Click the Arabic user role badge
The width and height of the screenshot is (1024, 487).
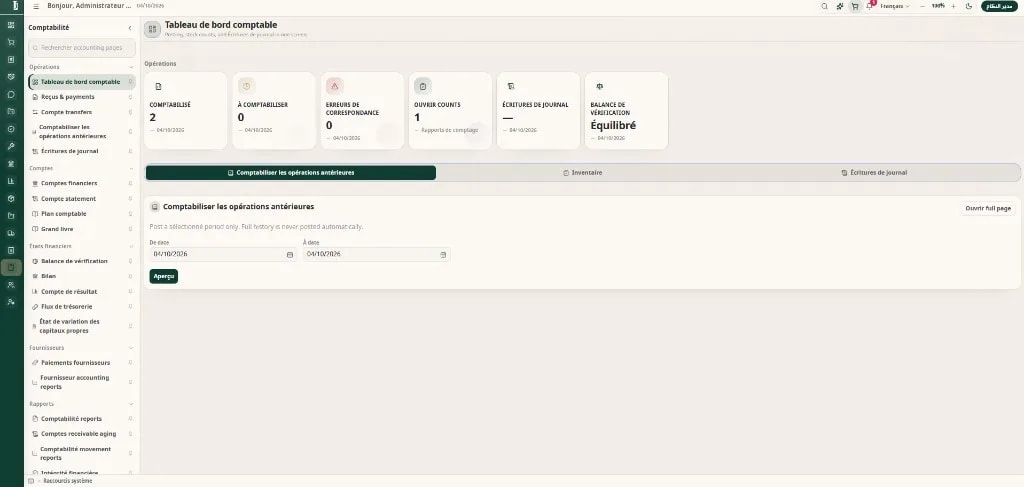pos(999,6)
